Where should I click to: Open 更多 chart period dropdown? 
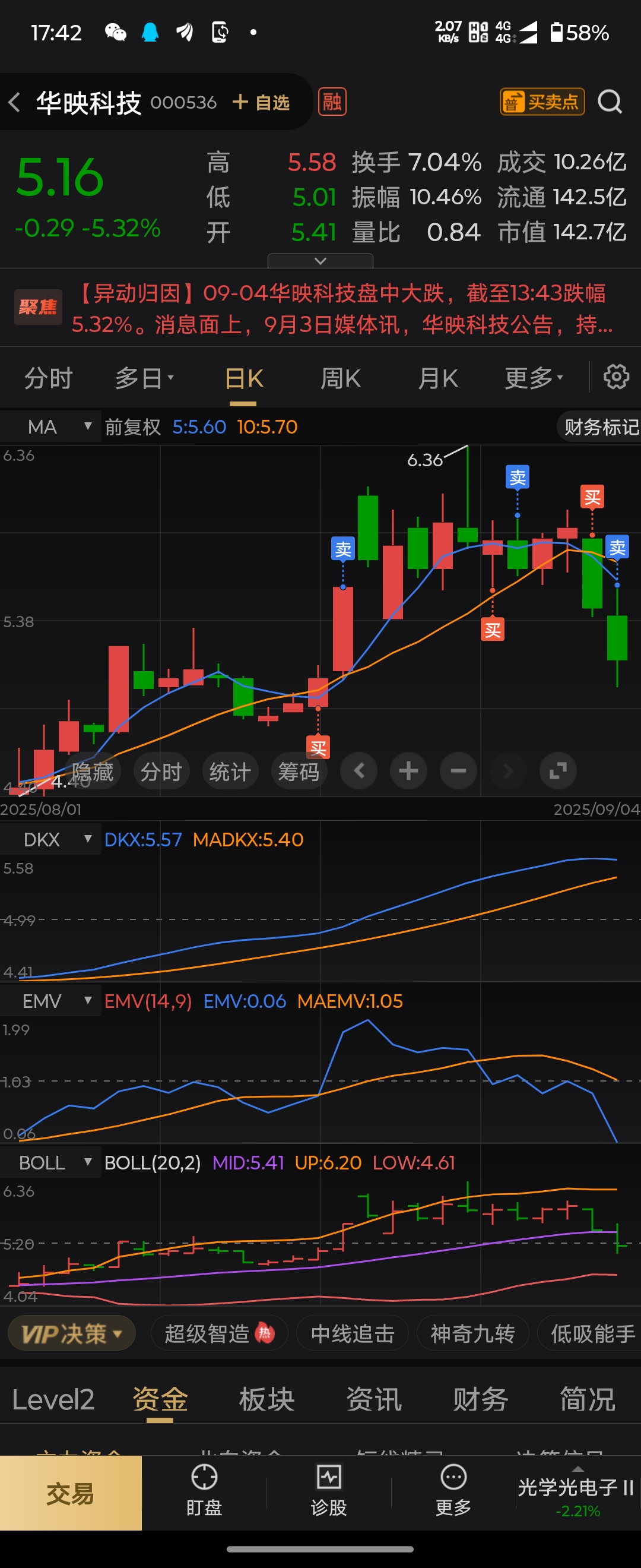tap(534, 378)
